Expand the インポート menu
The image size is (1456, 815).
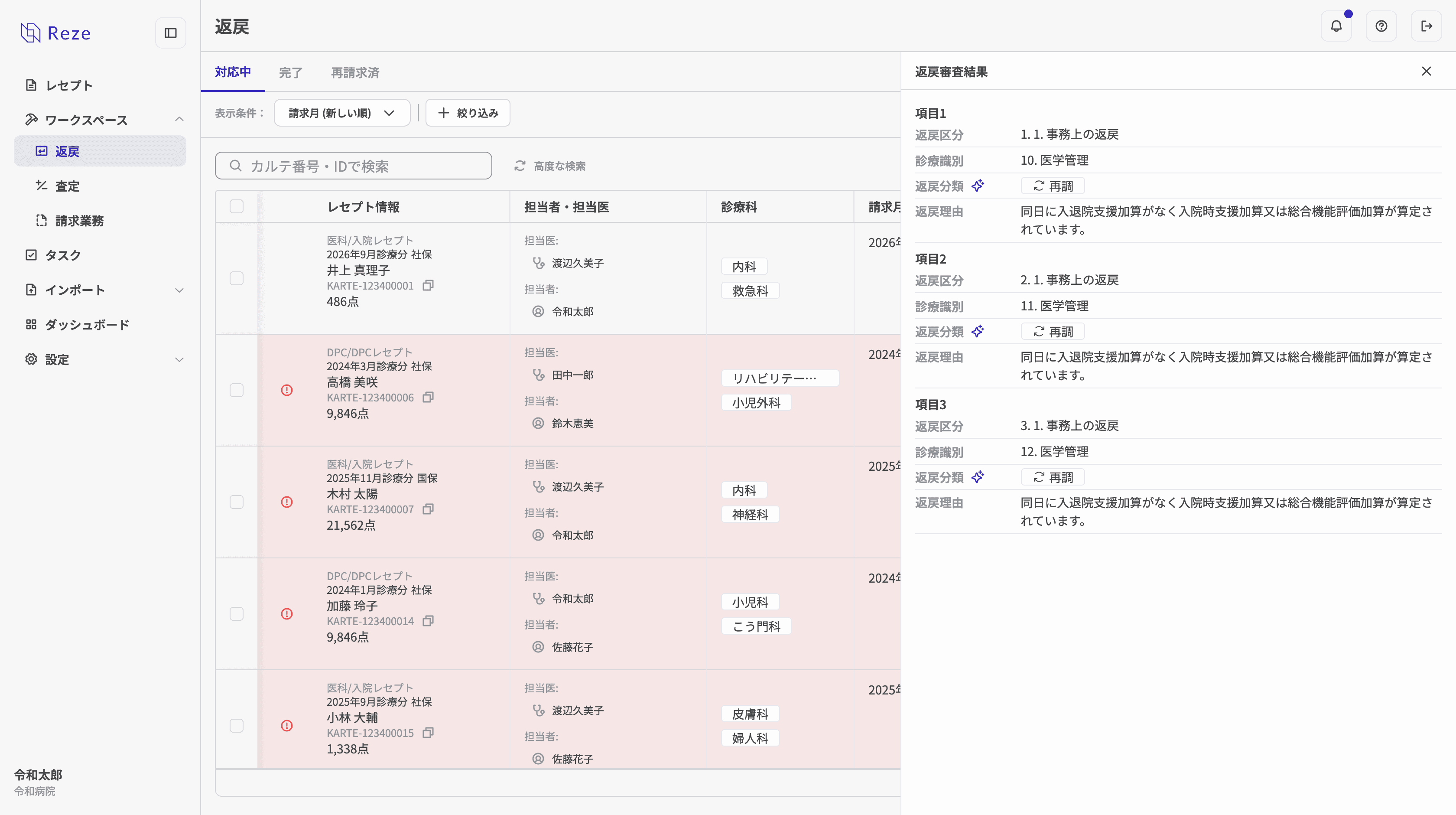(x=179, y=290)
